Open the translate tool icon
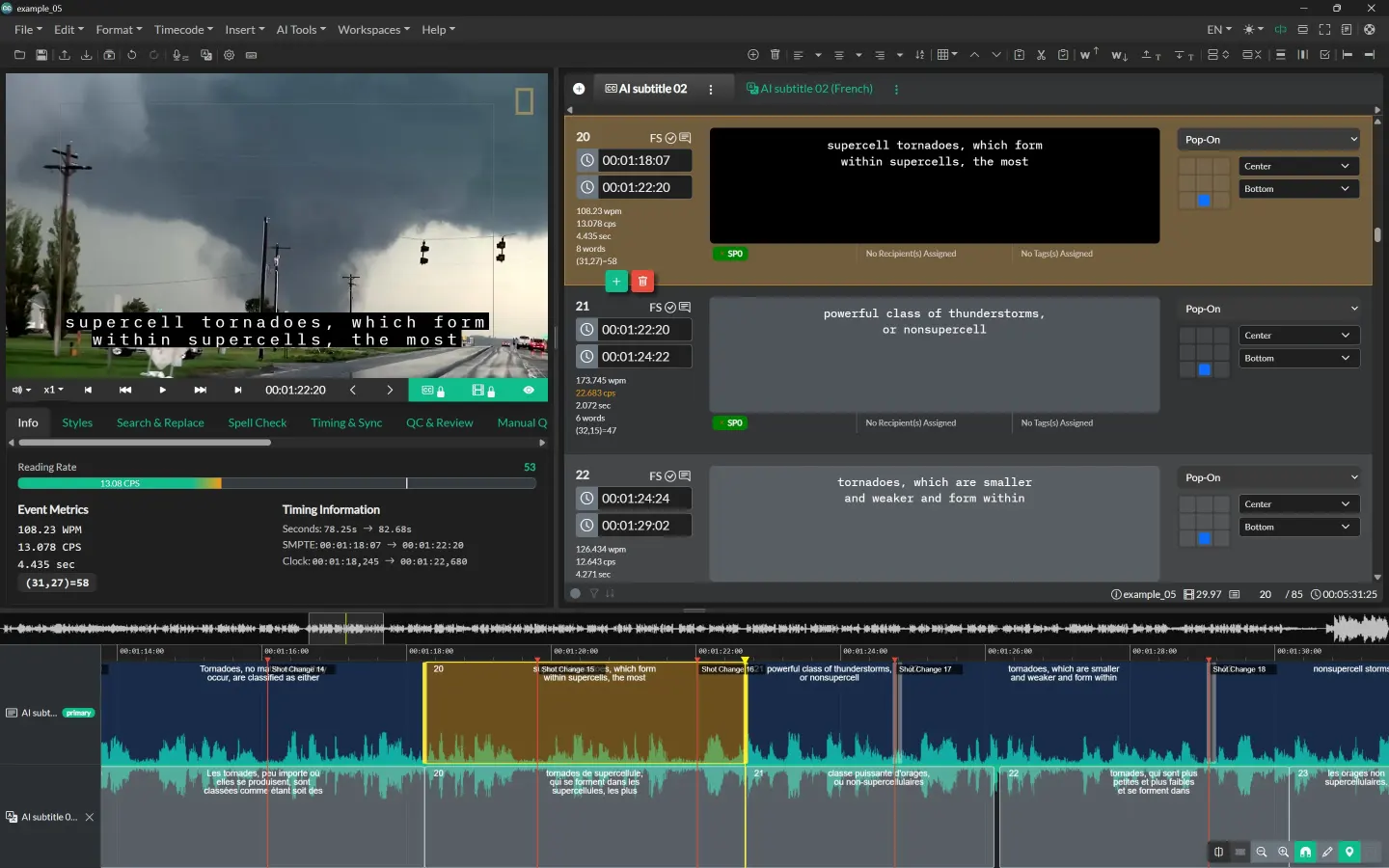Screen dimensions: 1389x868 (206, 55)
